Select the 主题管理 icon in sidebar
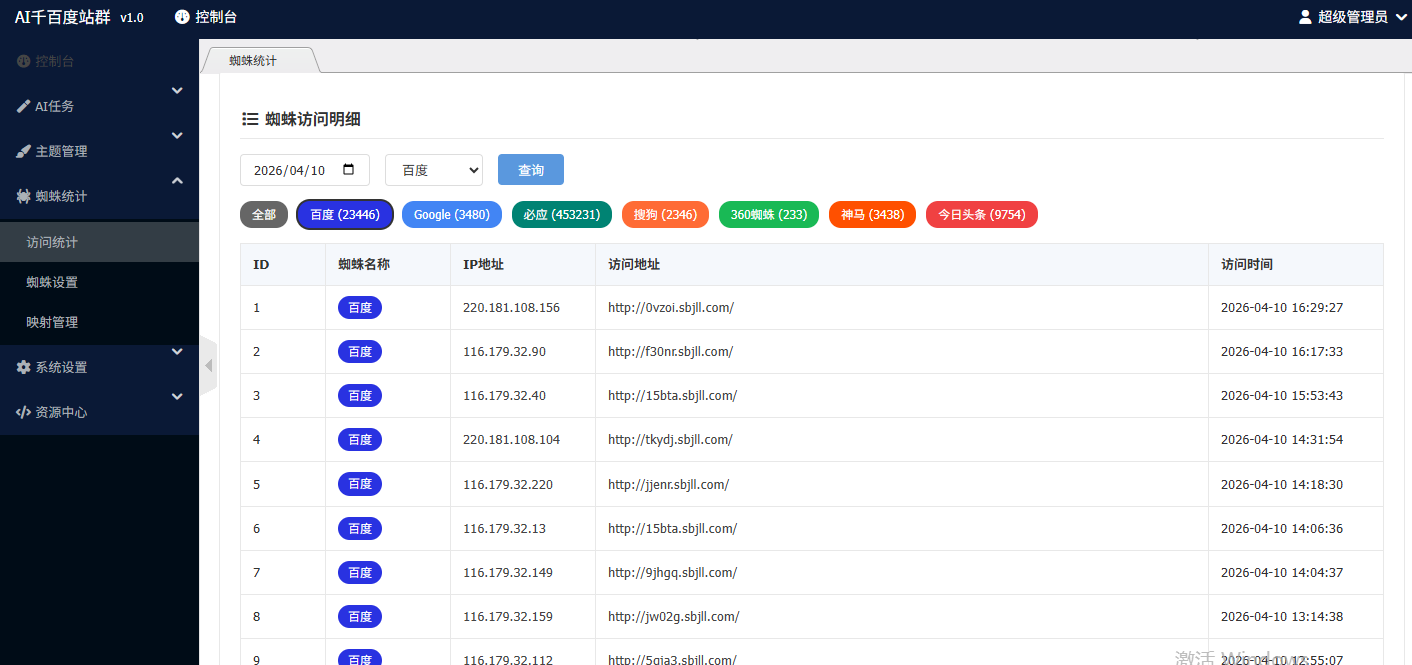The width and height of the screenshot is (1412, 665). (24, 150)
